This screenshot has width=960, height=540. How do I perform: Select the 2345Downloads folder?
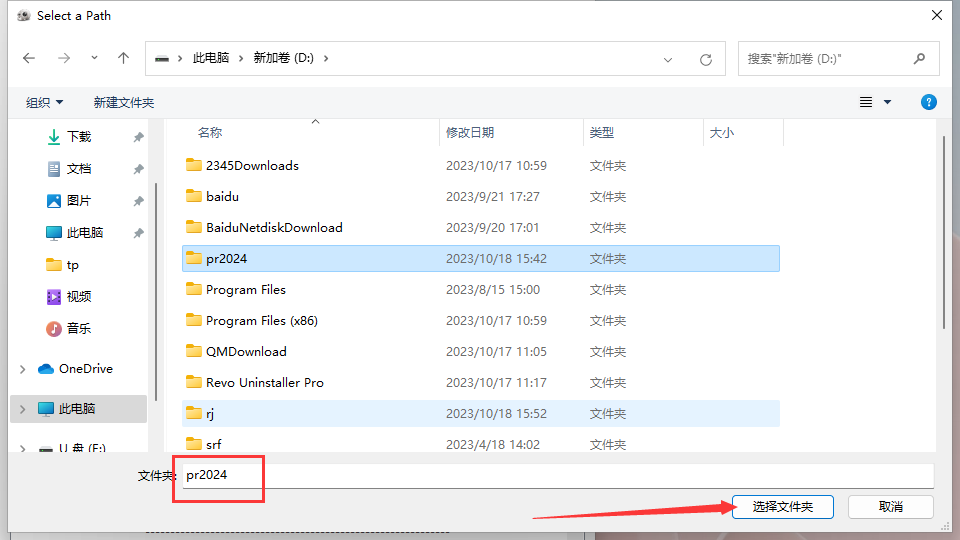[x=481, y=165]
